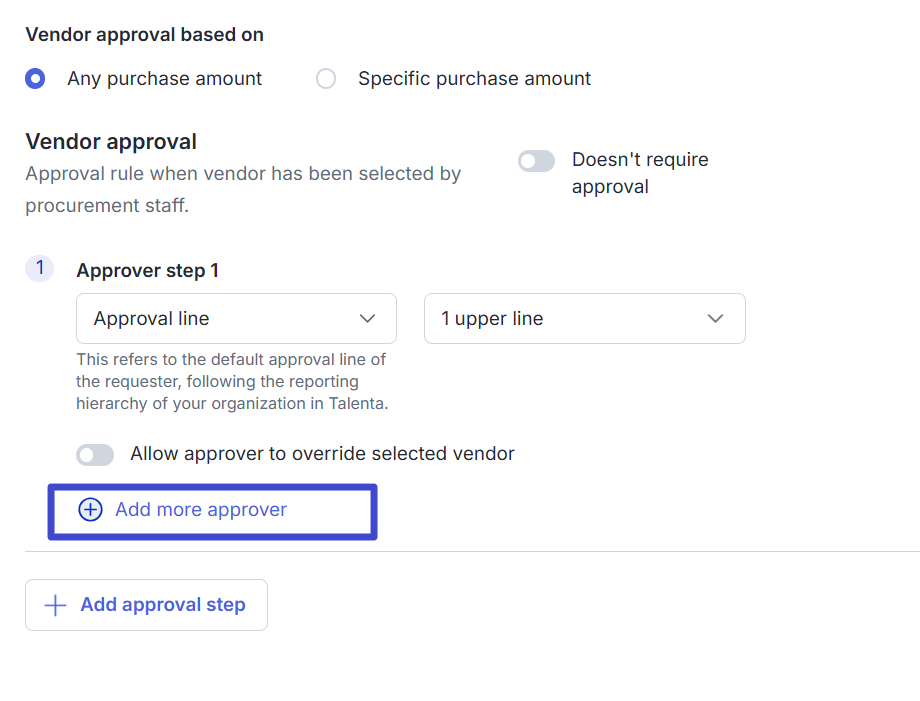Screen dimensions: 920x701
Task: Open the Approval line dropdown
Action: pyautogui.click(x=236, y=319)
